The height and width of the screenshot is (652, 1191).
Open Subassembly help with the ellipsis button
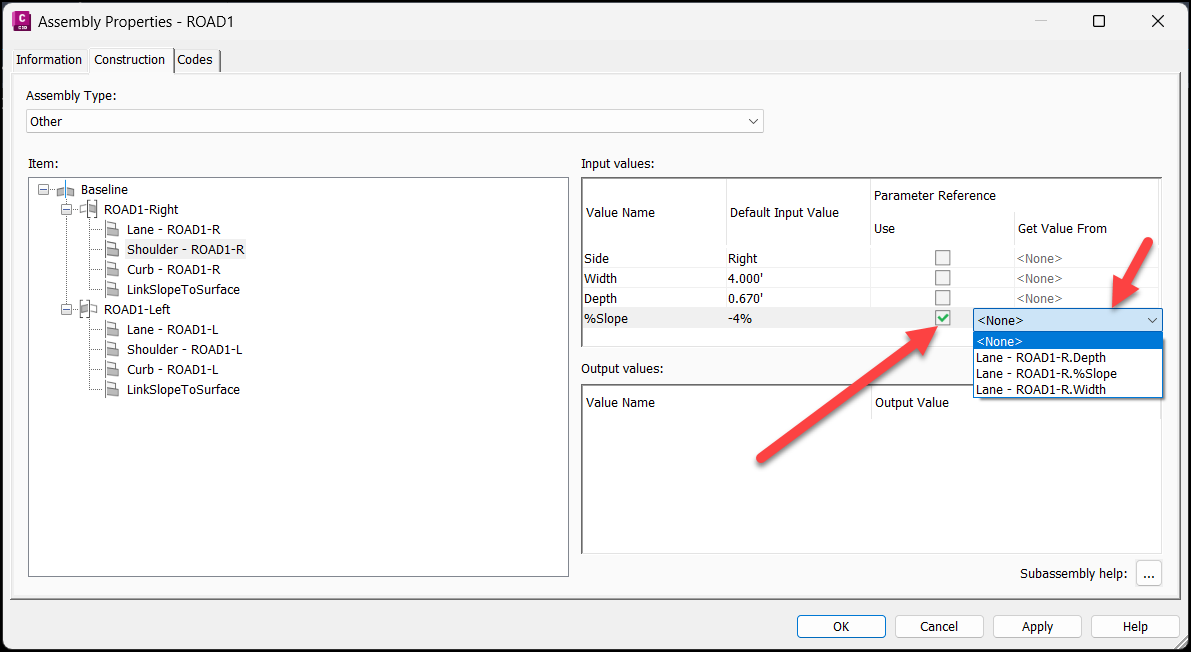(x=1148, y=574)
